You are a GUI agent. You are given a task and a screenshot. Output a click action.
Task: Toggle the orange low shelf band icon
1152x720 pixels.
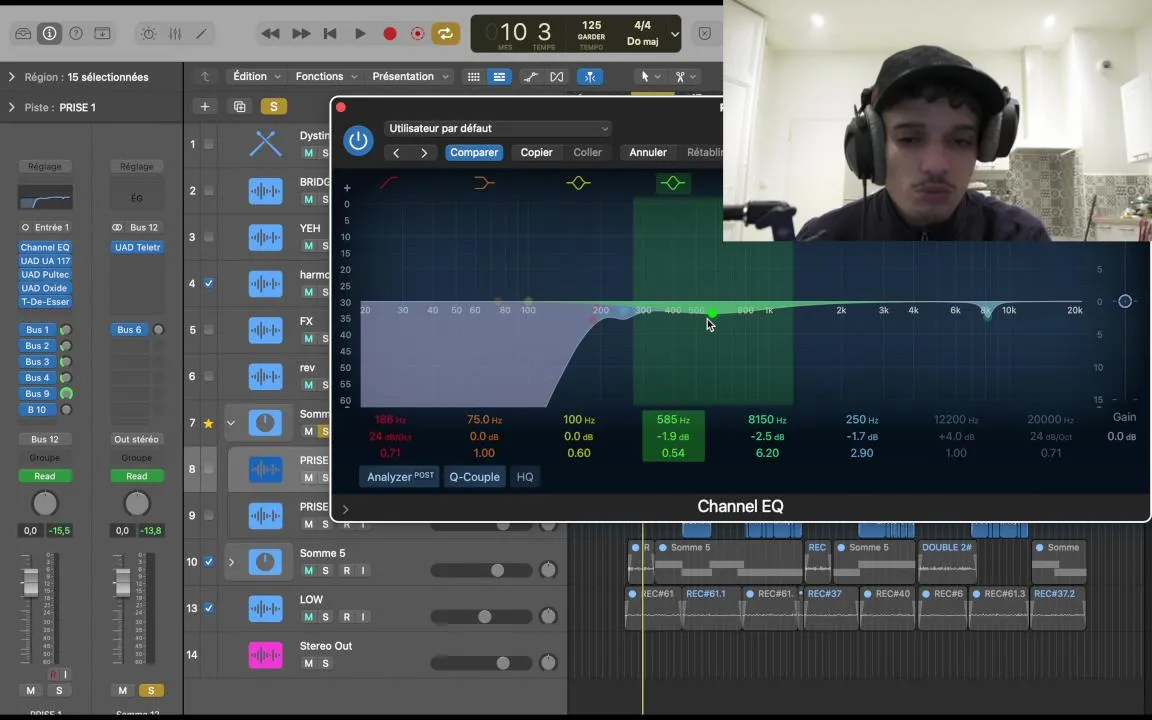[483, 182]
